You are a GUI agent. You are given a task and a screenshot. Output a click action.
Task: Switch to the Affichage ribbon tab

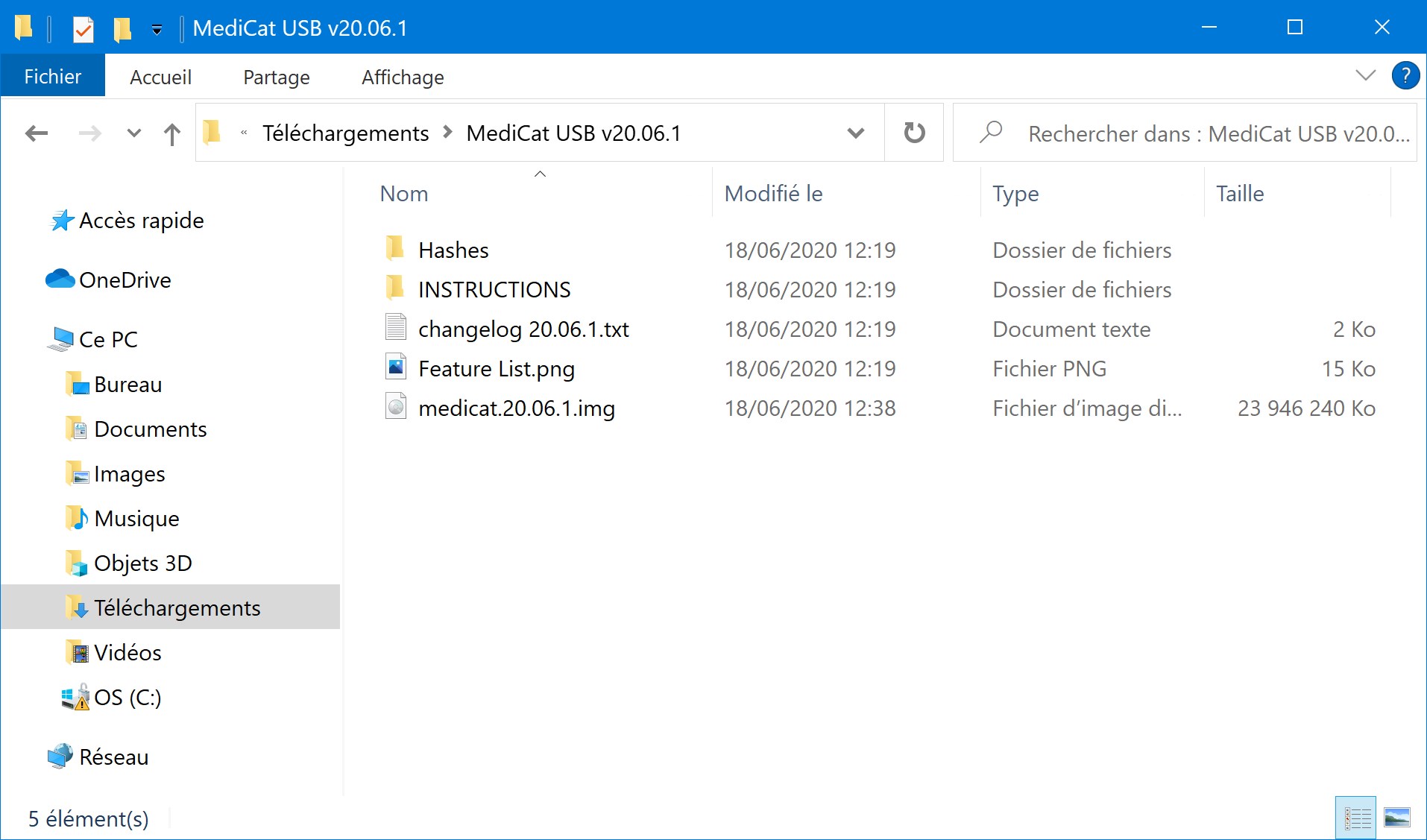403,77
